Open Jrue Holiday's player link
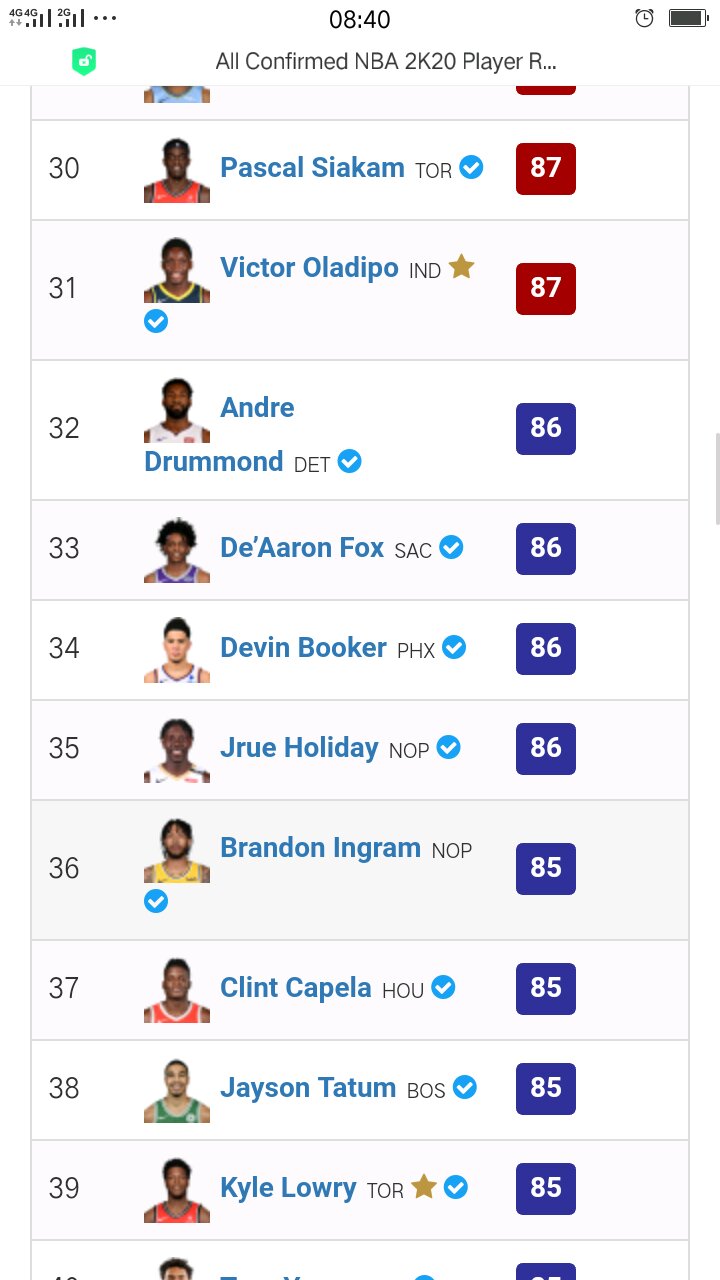Screen dimensions: 720x1280 click(299, 748)
